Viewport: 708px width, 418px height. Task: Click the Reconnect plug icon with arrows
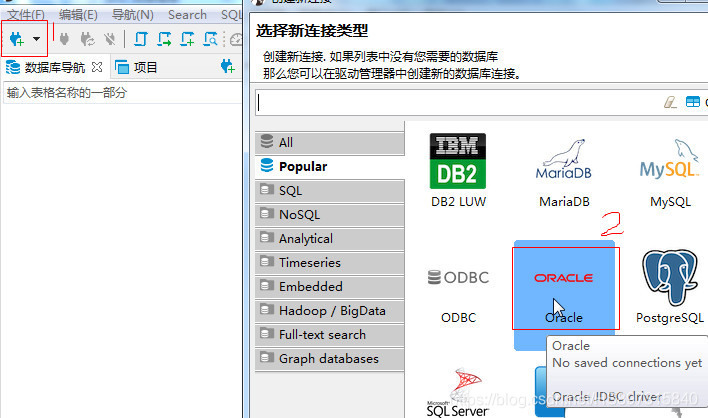point(87,39)
